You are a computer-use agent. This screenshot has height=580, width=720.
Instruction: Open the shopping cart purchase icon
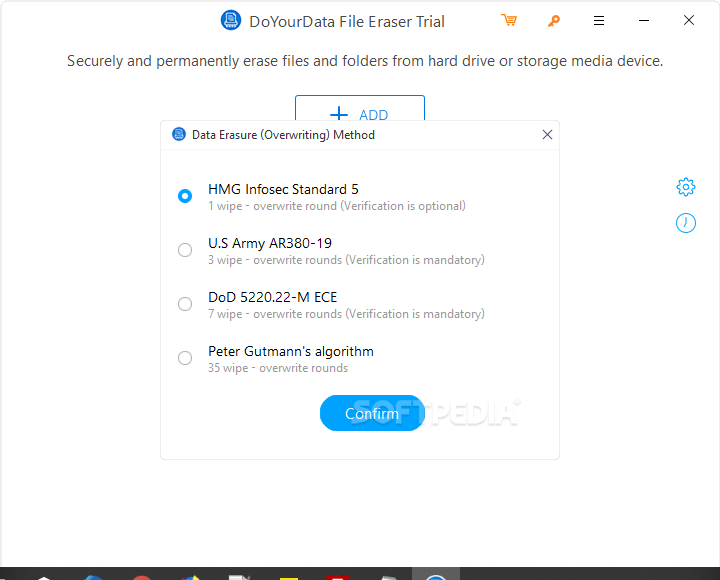(x=509, y=21)
